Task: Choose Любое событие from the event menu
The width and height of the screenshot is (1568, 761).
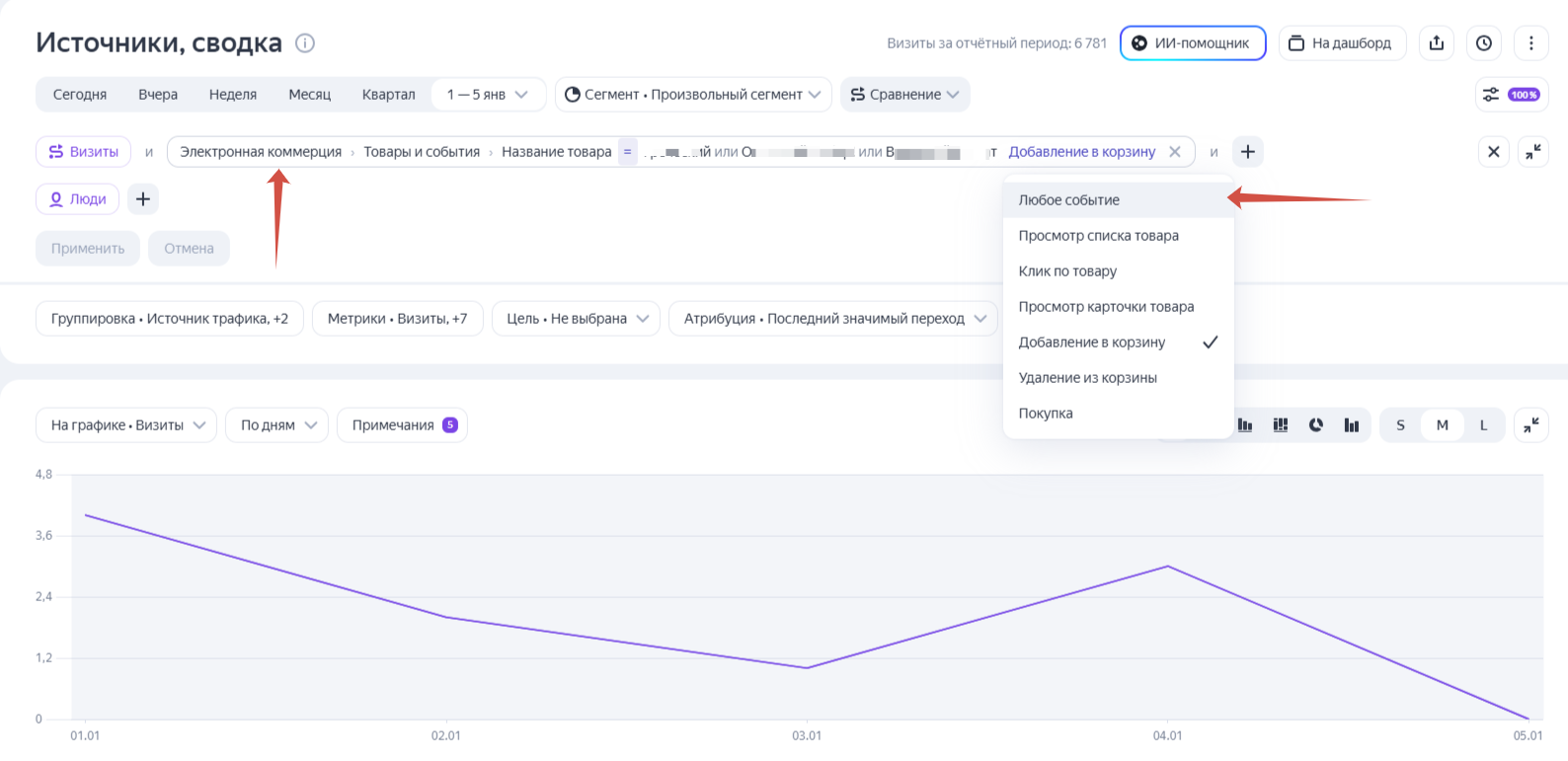Action: [x=1069, y=200]
